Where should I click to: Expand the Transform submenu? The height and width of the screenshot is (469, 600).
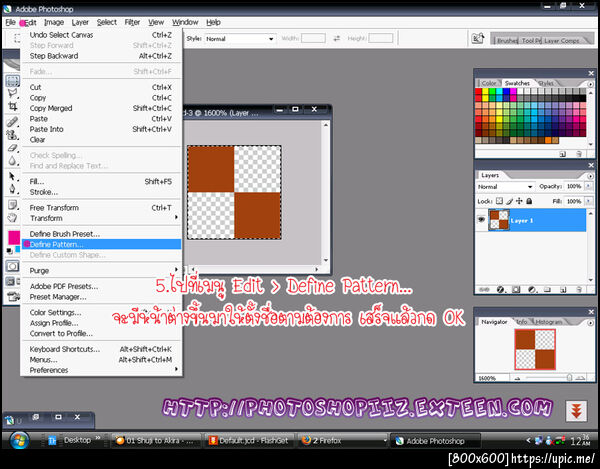tap(101, 218)
